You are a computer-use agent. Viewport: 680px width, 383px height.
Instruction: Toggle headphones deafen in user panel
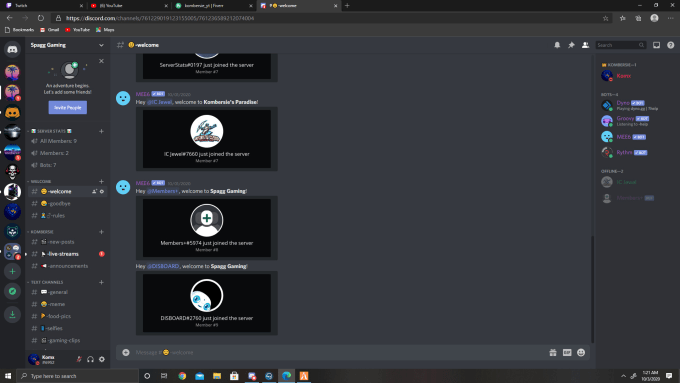[x=90, y=359]
